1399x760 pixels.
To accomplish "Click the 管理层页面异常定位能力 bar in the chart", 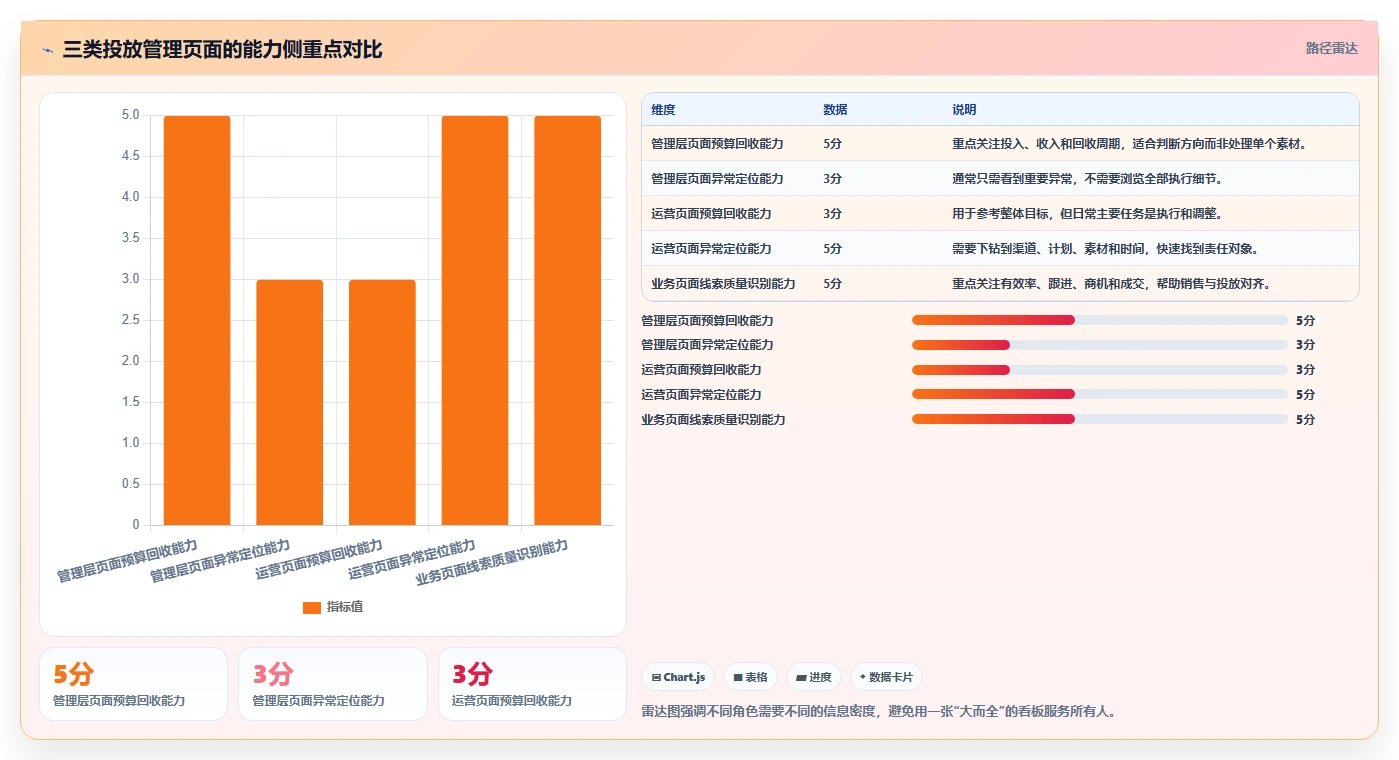I will click(x=290, y=402).
